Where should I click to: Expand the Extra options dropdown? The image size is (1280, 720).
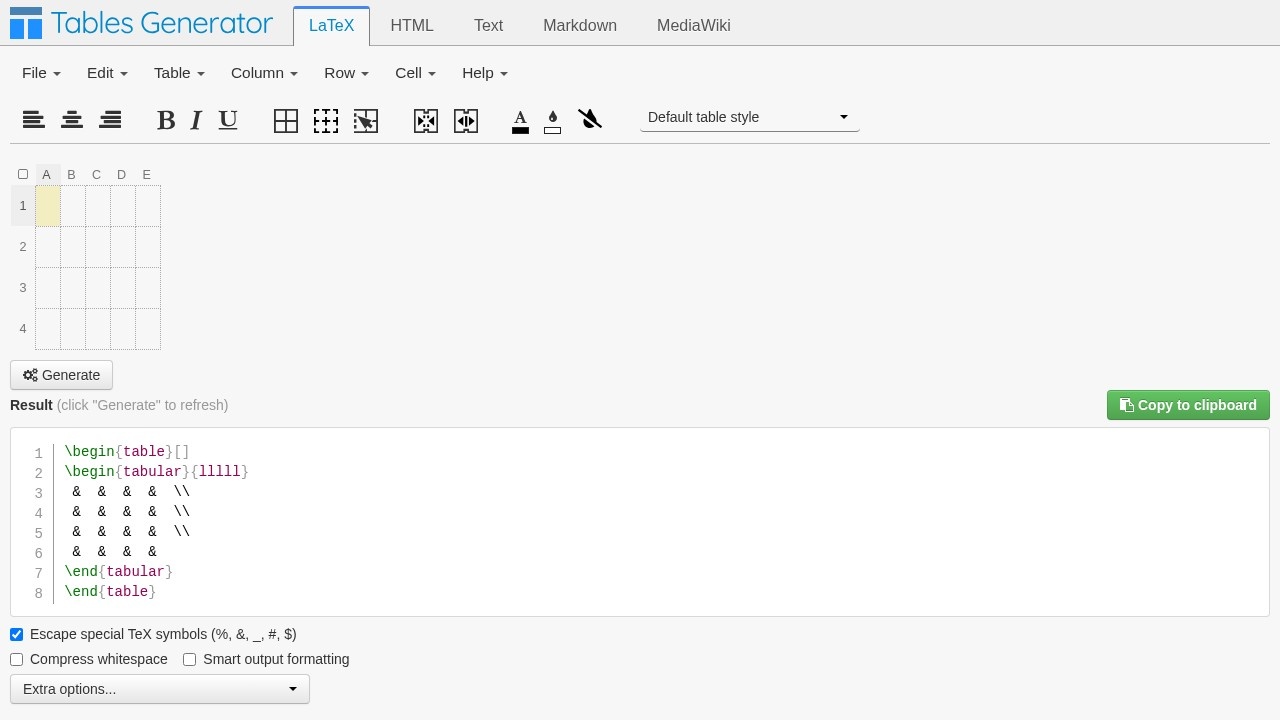[160, 689]
